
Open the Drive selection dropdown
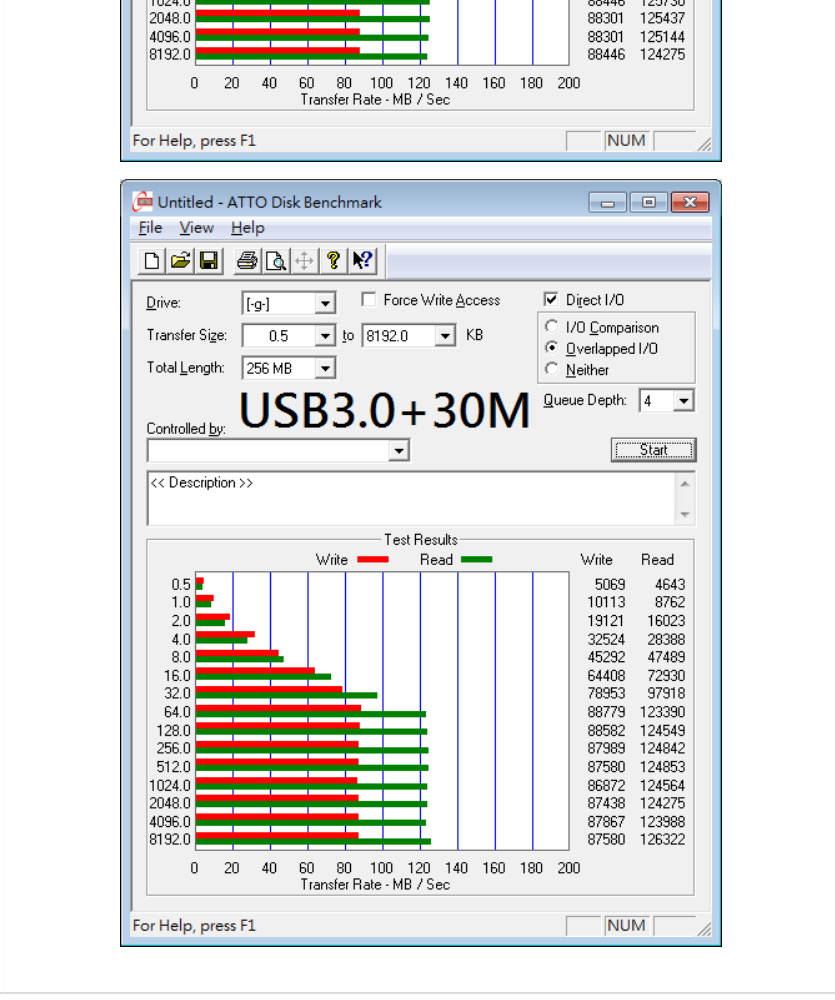[323, 302]
